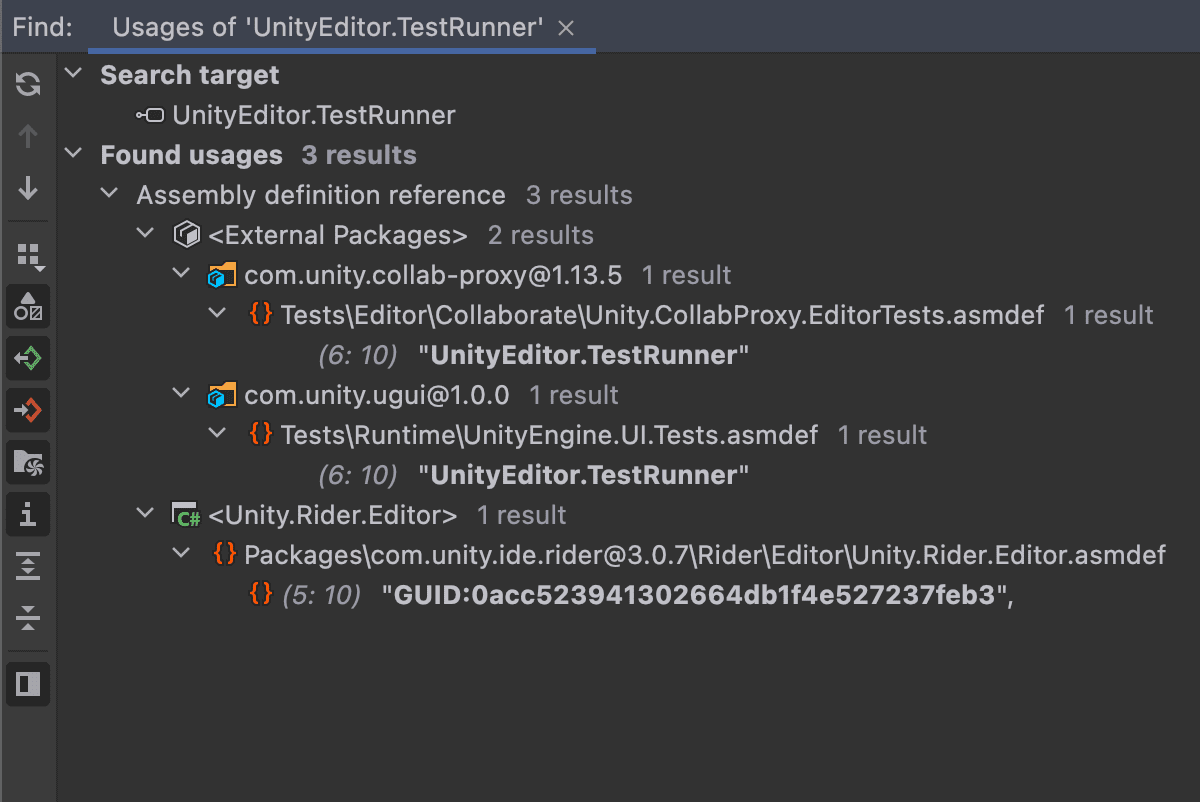Click the (5: 10) position of the GUID usage

[x=321, y=595]
